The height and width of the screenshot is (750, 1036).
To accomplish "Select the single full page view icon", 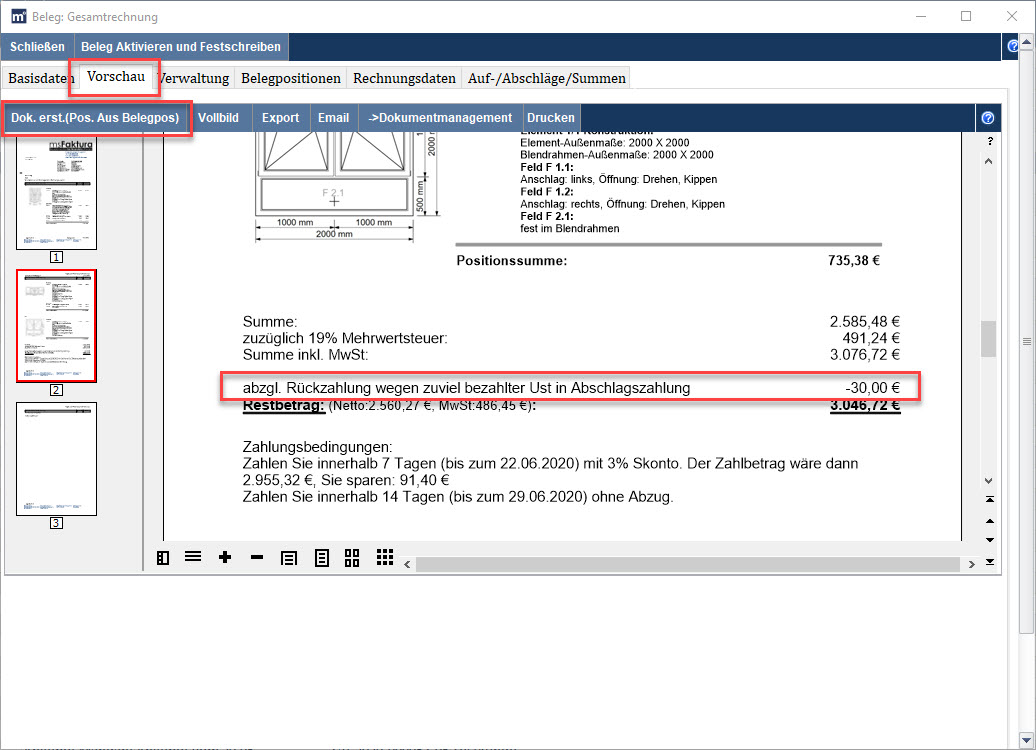I will tap(321, 558).
